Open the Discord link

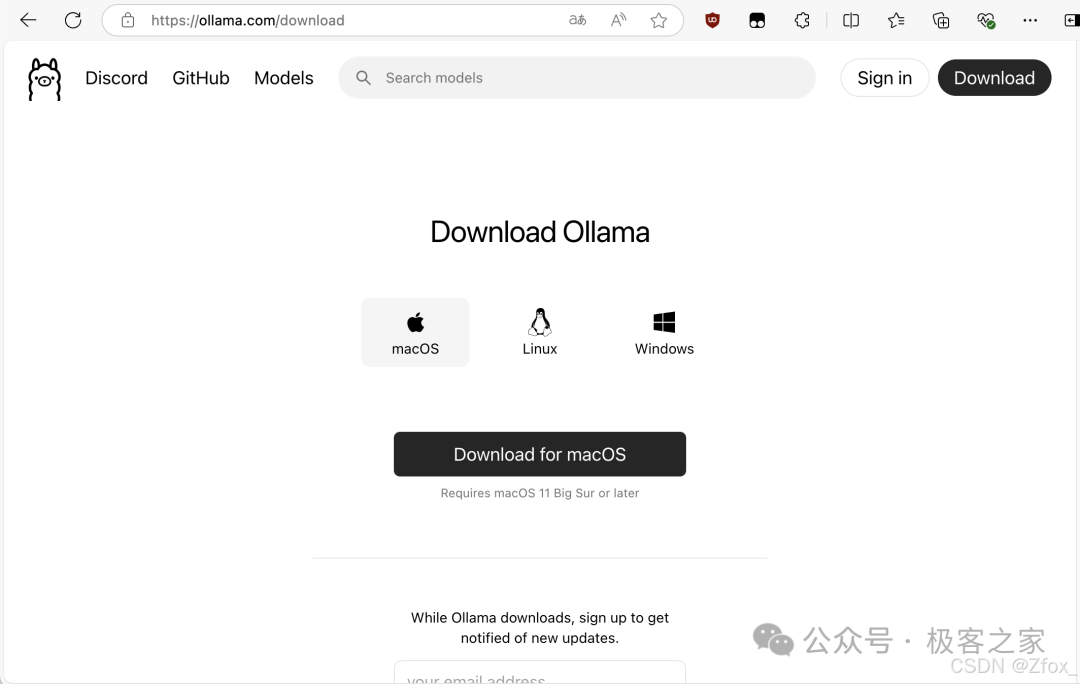[116, 78]
